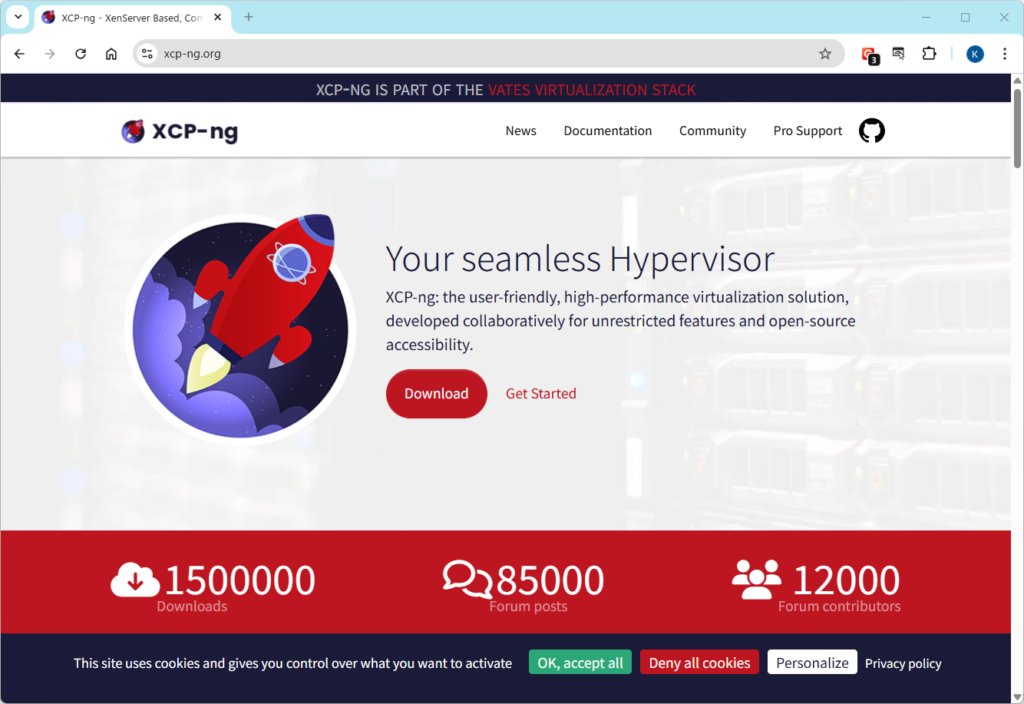Image resolution: width=1024 pixels, height=704 pixels.
Task: Click Personalize cookie settings
Action: coord(812,663)
